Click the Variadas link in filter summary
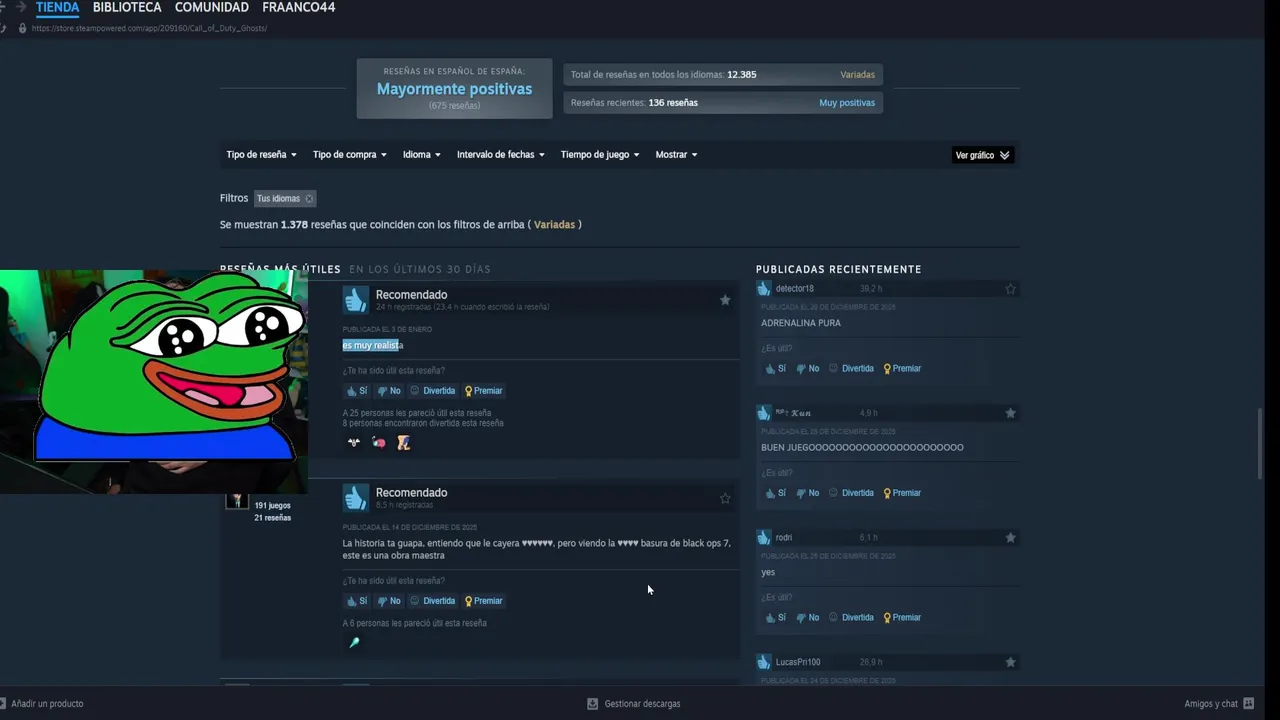This screenshot has height=720, width=1280. click(x=554, y=225)
